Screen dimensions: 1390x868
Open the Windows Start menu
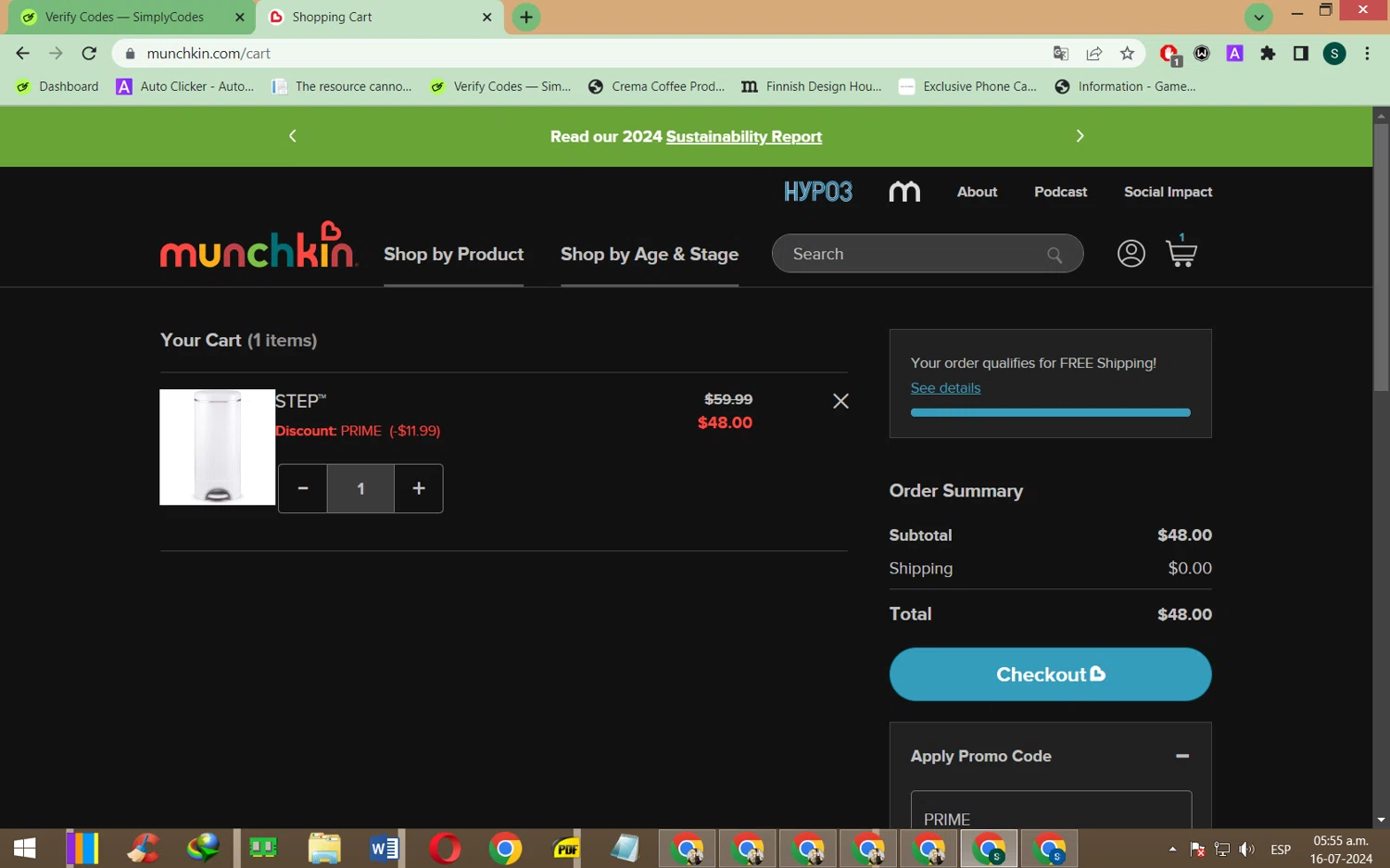pos(25,848)
